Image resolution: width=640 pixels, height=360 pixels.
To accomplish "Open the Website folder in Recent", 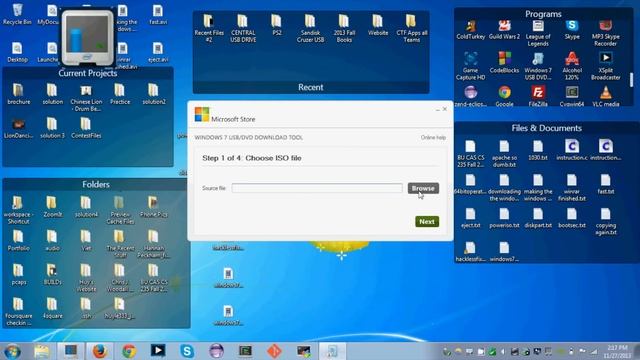I will pyautogui.click(x=378, y=25).
